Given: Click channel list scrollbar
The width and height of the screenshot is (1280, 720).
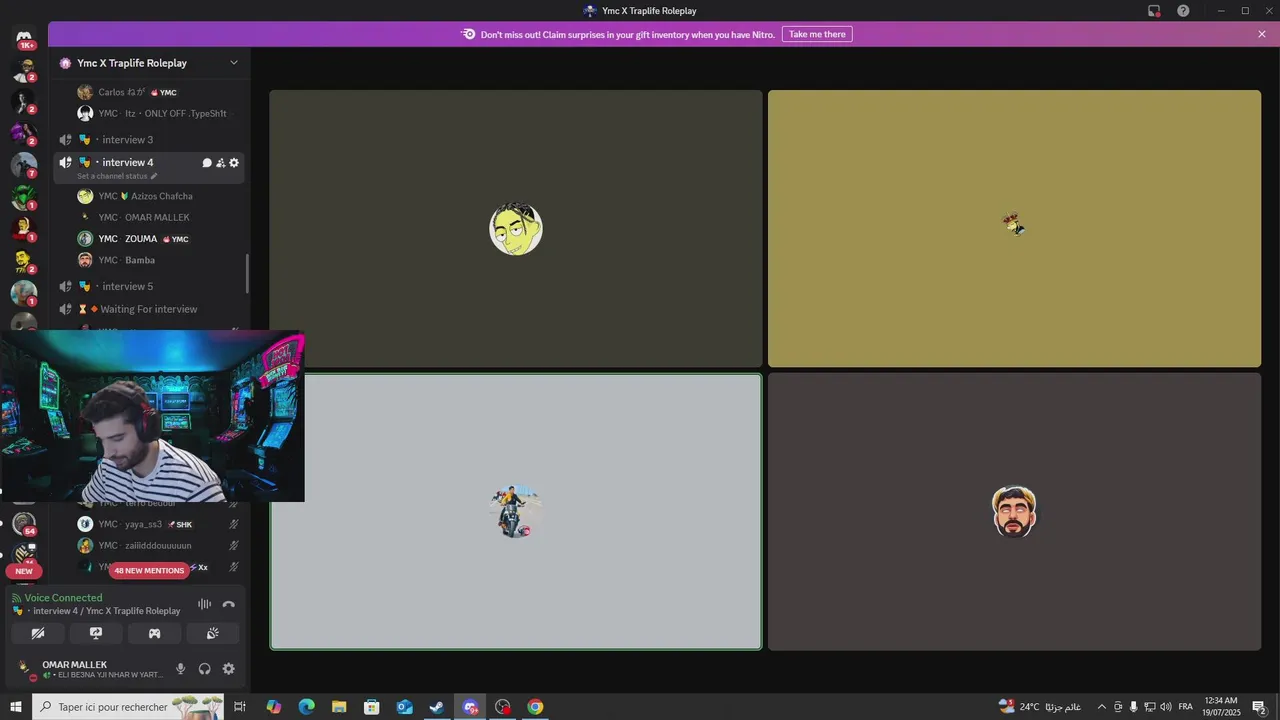Looking at the screenshot, I should 247,275.
